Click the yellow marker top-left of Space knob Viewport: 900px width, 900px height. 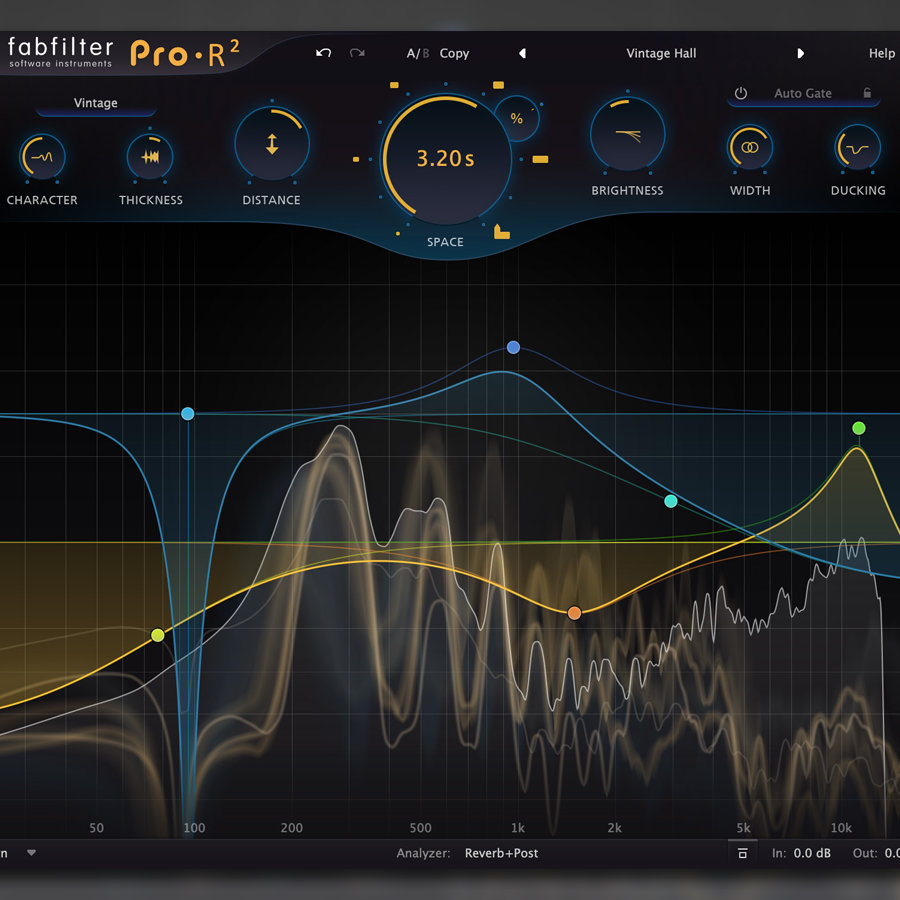pos(394,85)
